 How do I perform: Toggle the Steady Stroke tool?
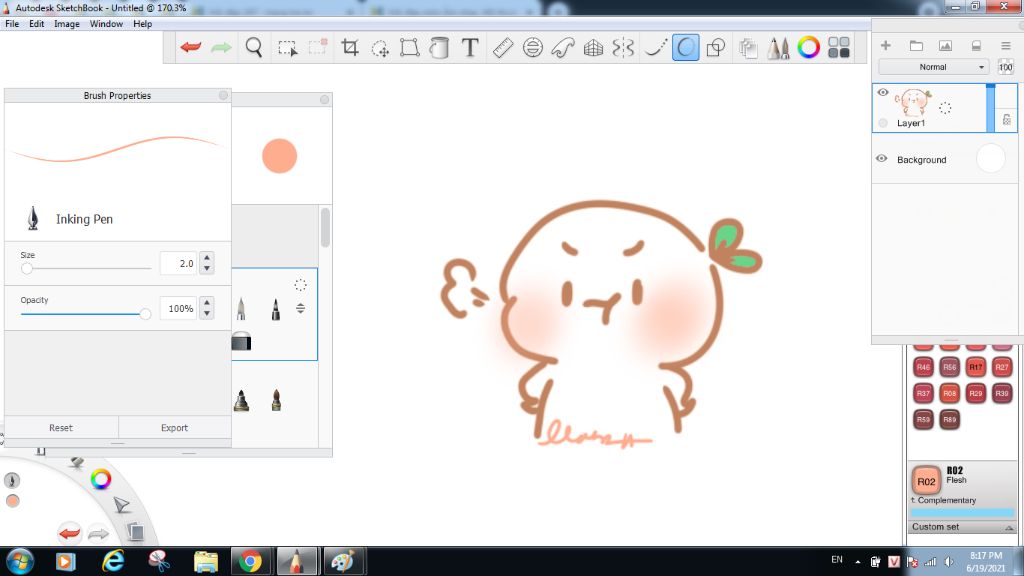655,48
